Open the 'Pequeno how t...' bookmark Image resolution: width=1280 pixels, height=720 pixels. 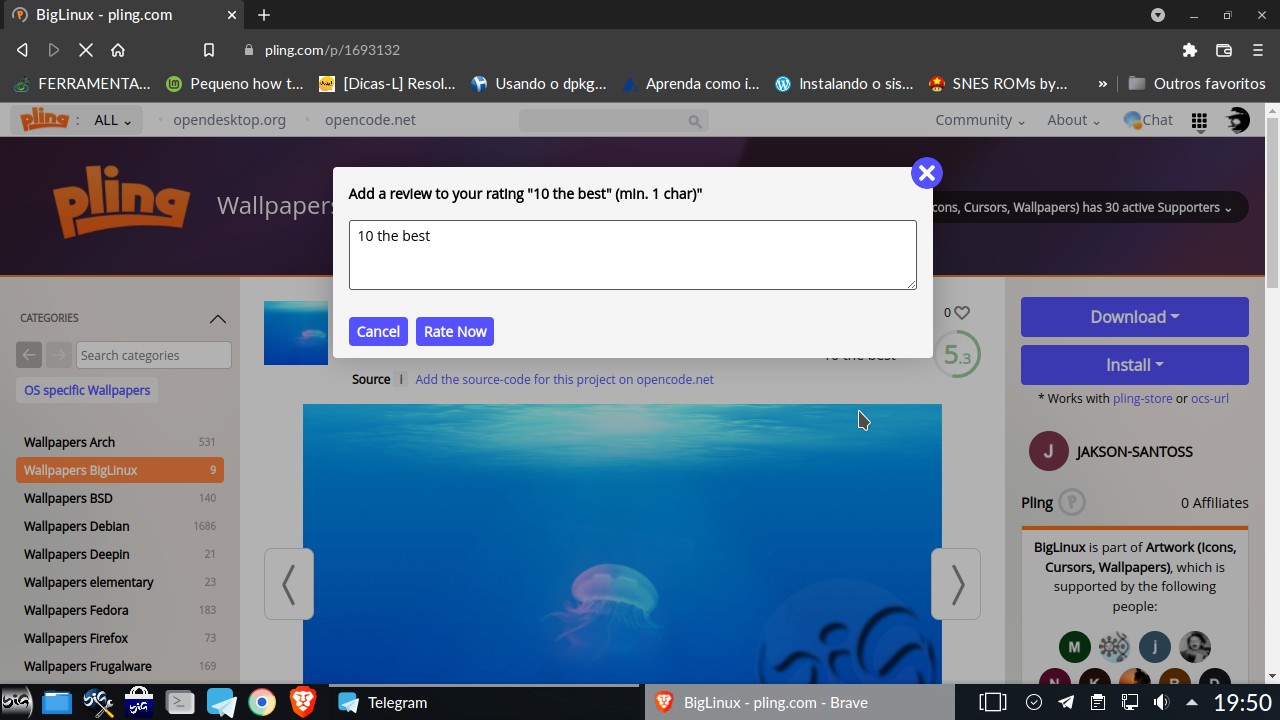tap(235, 84)
